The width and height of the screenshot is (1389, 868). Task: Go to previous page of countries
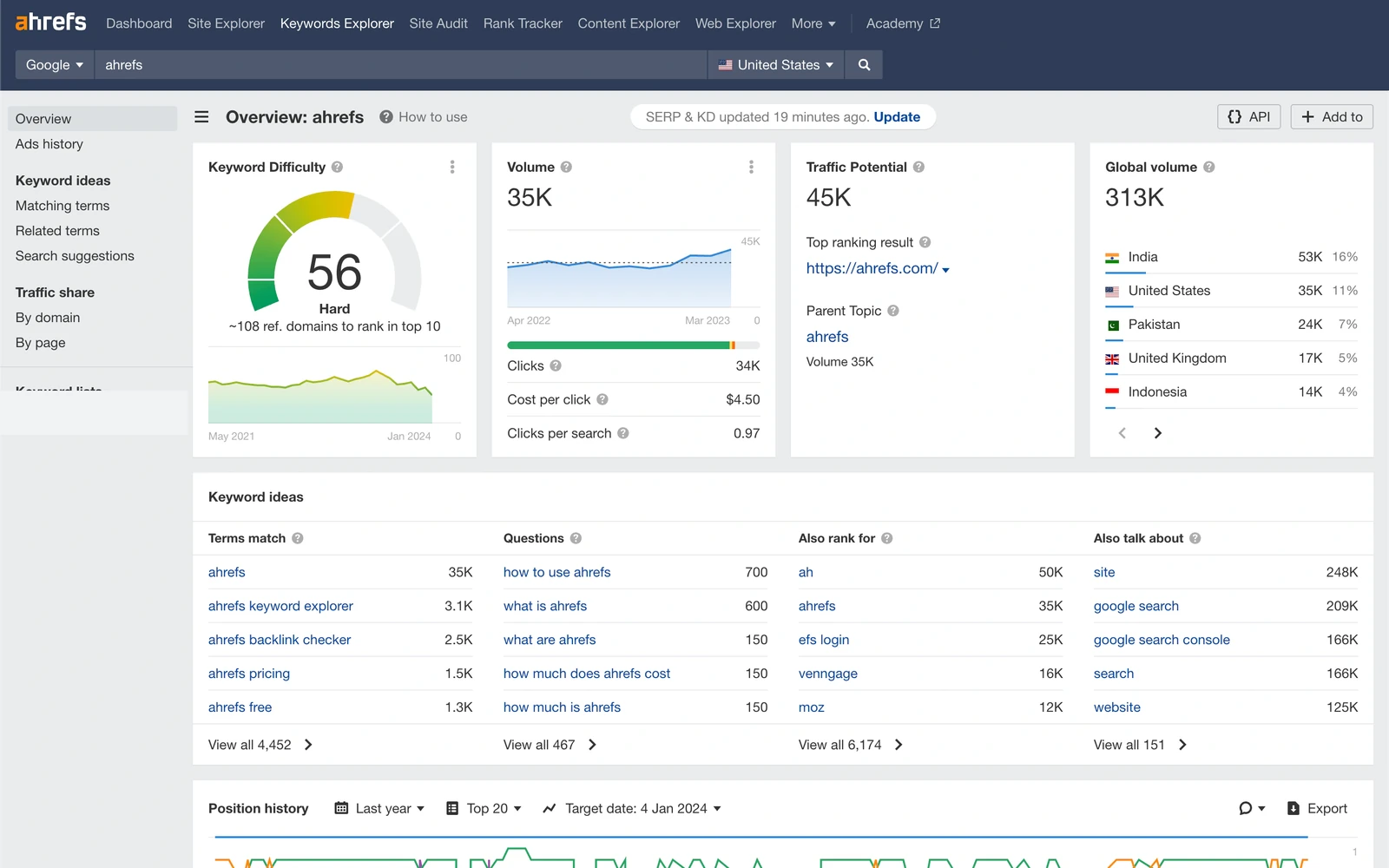point(1122,433)
